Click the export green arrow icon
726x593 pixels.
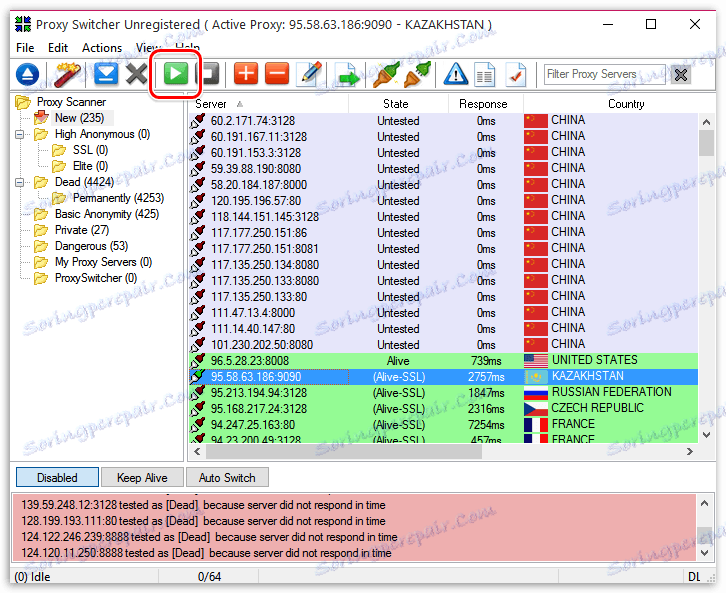[x=347, y=75]
